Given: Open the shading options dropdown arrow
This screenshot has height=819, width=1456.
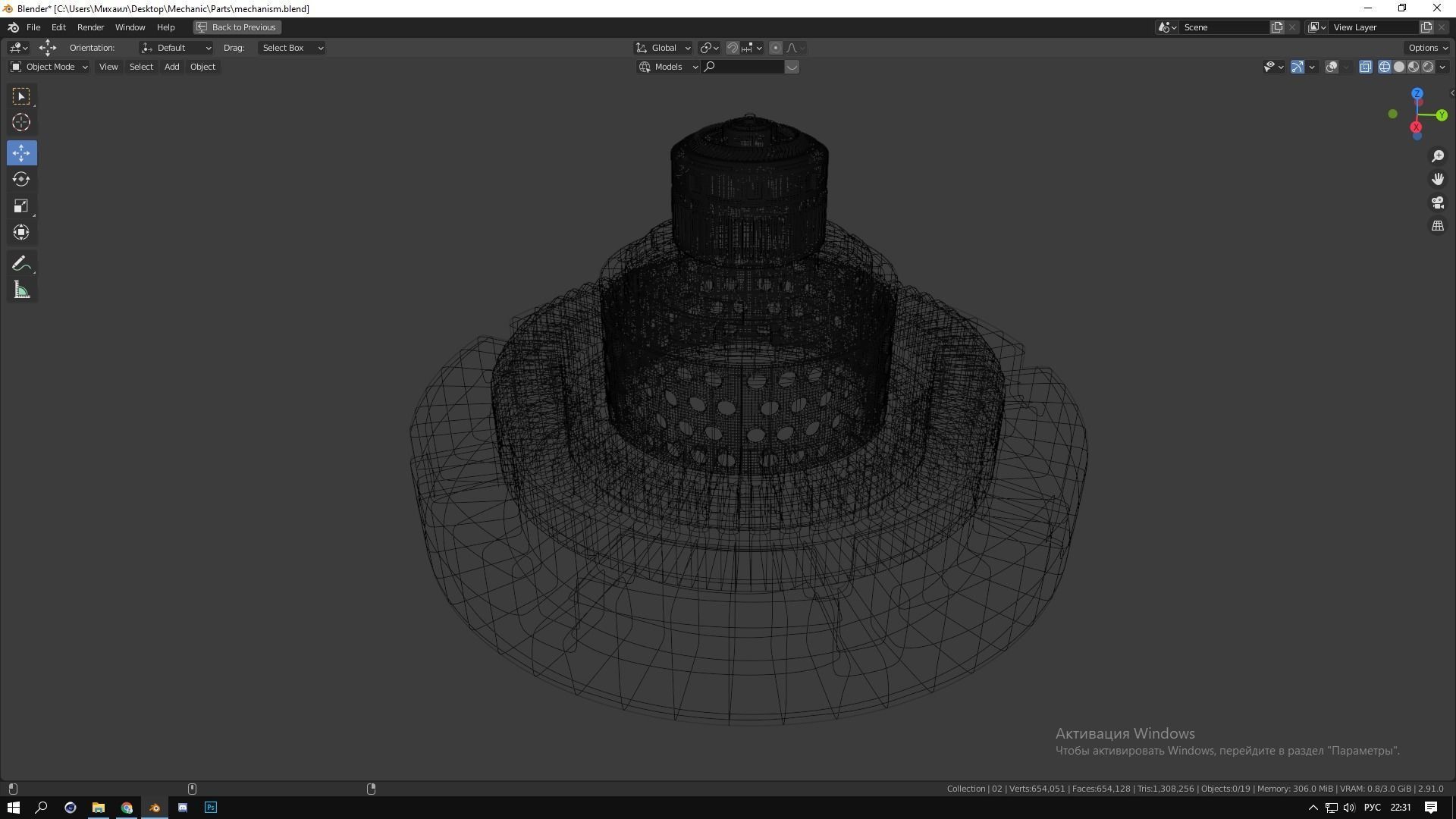Looking at the screenshot, I should coord(1442,67).
